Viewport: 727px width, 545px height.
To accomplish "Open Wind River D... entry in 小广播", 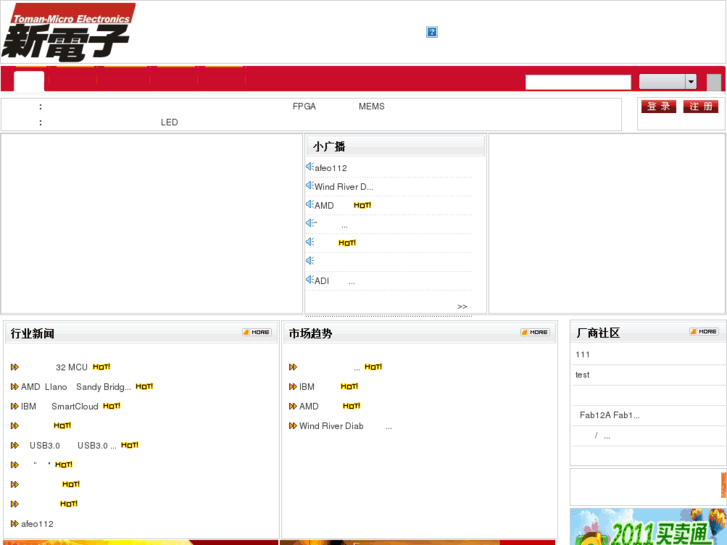I will [x=344, y=186].
